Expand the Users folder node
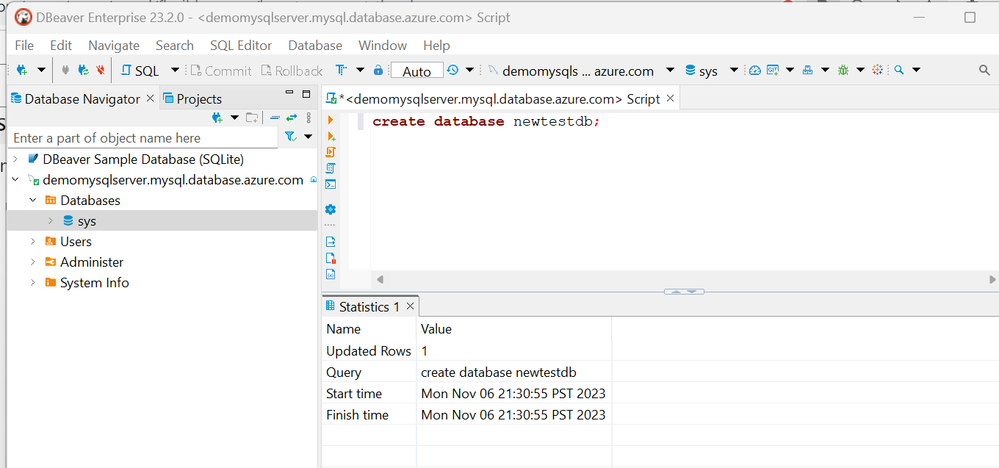 (x=32, y=241)
